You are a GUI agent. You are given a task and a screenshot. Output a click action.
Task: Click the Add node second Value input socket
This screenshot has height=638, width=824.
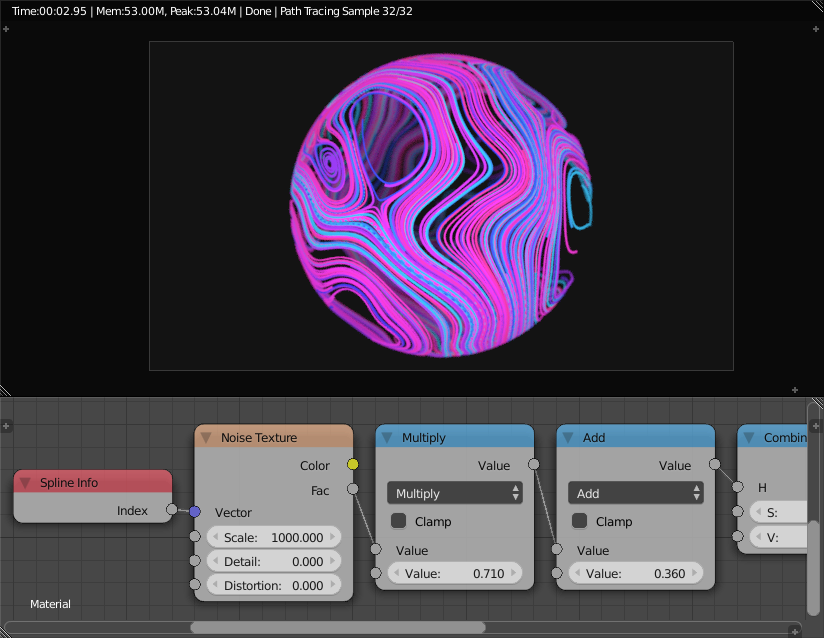pyautogui.click(x=557, y=573)
